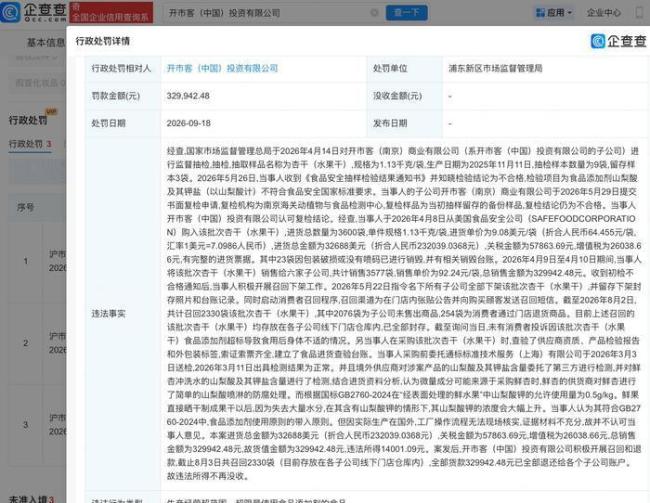Click the 企查查 logo in the dialog header
The width and height of the screenshot is (650, 503).
click(618, 41)
